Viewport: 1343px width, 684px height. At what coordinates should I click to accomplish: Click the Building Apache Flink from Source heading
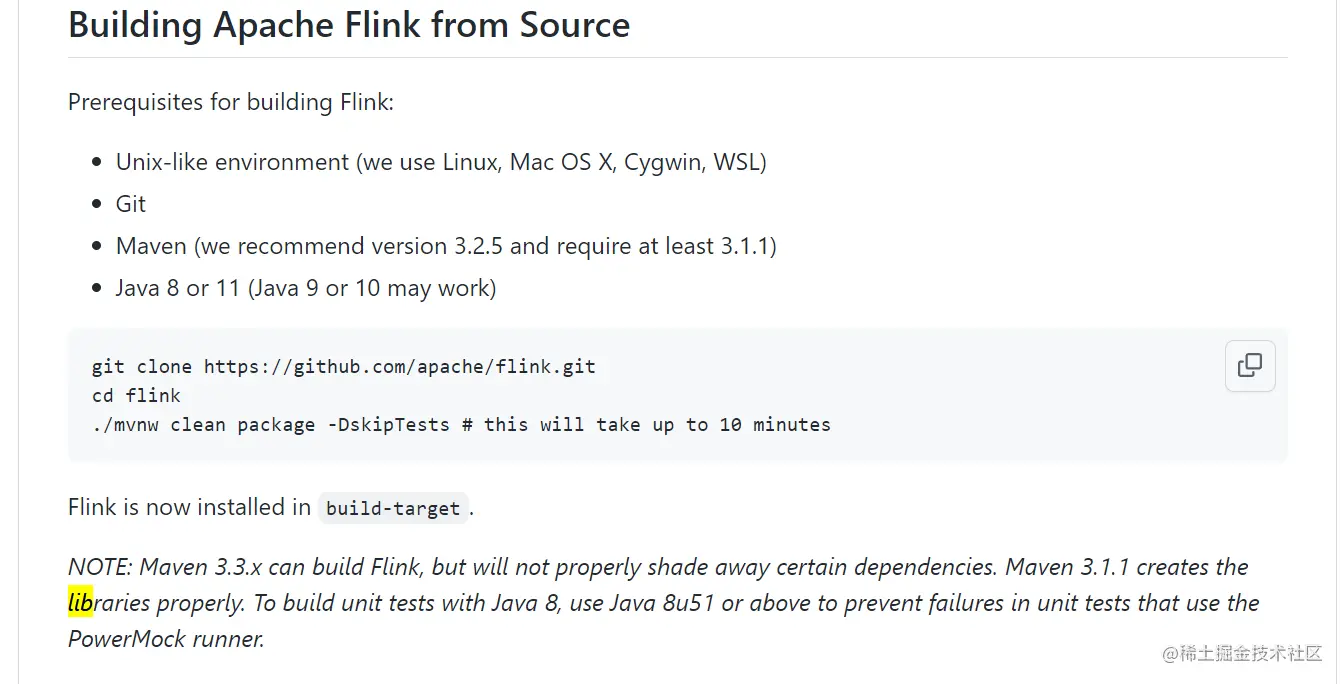(x=349, y=25)
